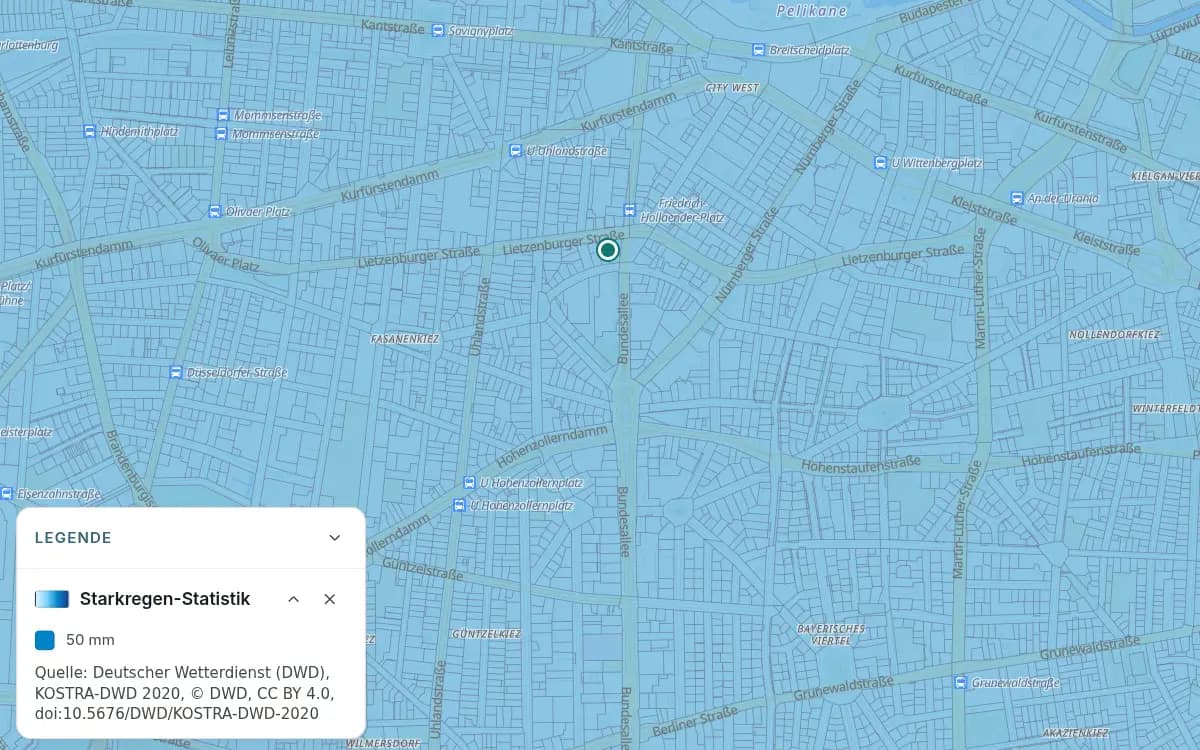Click the Savignyplatz transit stop icon
Viewport: 1200px width, 750px height.
[x=438, y=31]
